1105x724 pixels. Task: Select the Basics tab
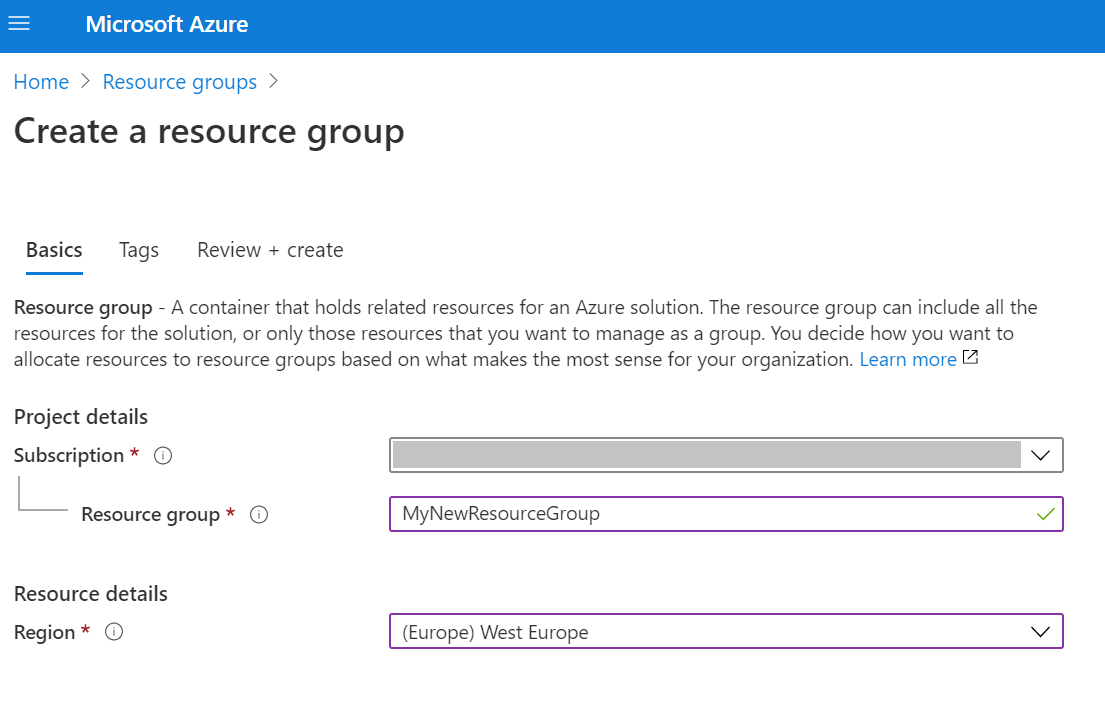point(53,250)
